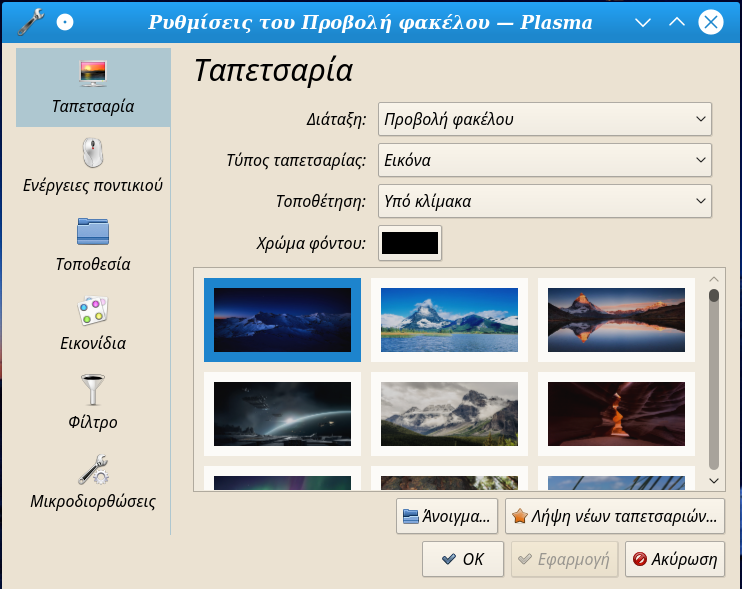Viewport: 742px width, 589px height.
Task: Select the dark blue night mountain wallpaper
Action: [283, 320]
